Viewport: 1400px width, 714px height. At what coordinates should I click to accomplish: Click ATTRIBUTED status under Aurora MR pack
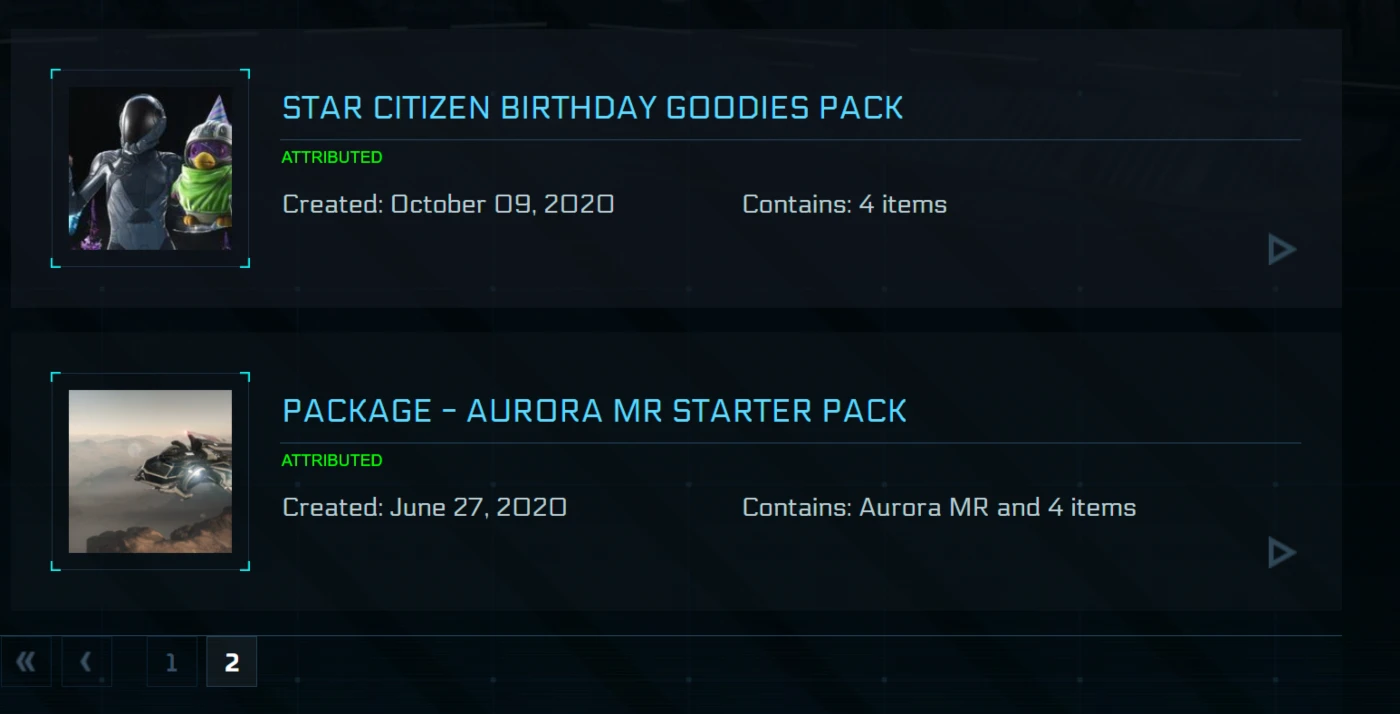(x=332, y=460)
